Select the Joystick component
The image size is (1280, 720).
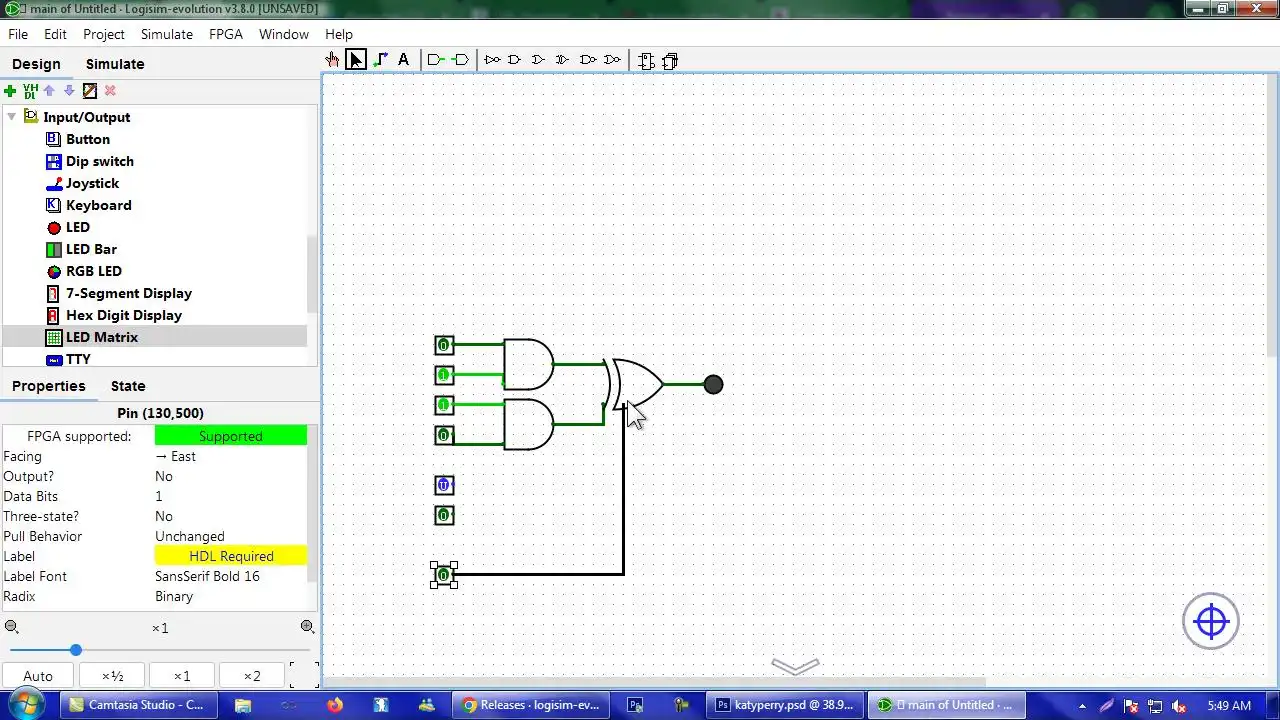click(92, 183)
